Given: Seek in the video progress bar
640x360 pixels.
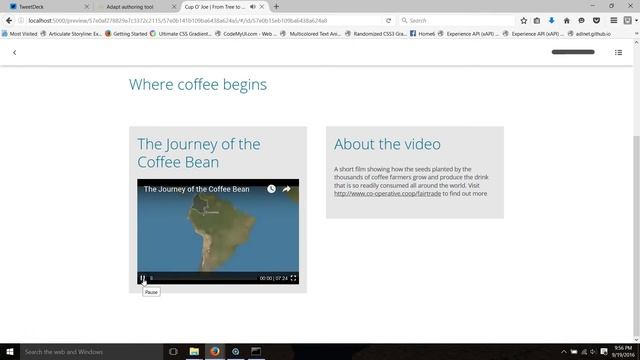Looking at the screenshot, I should (x=204, y=278).
